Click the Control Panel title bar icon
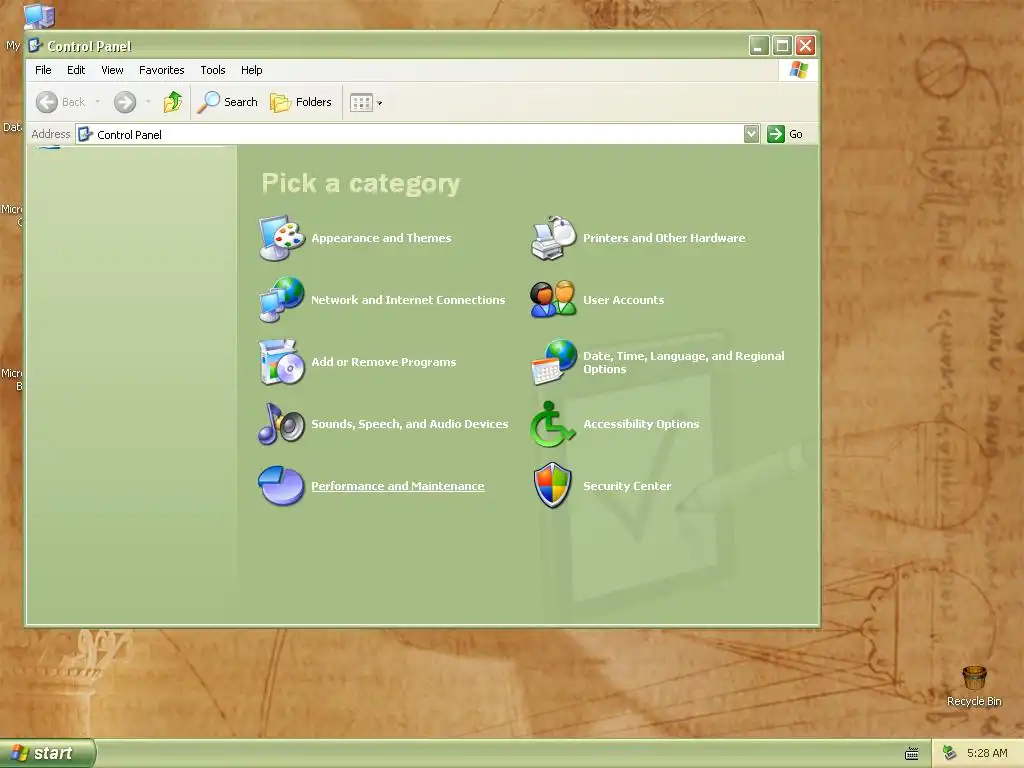 pyautogui.click(x=35, y=45)
